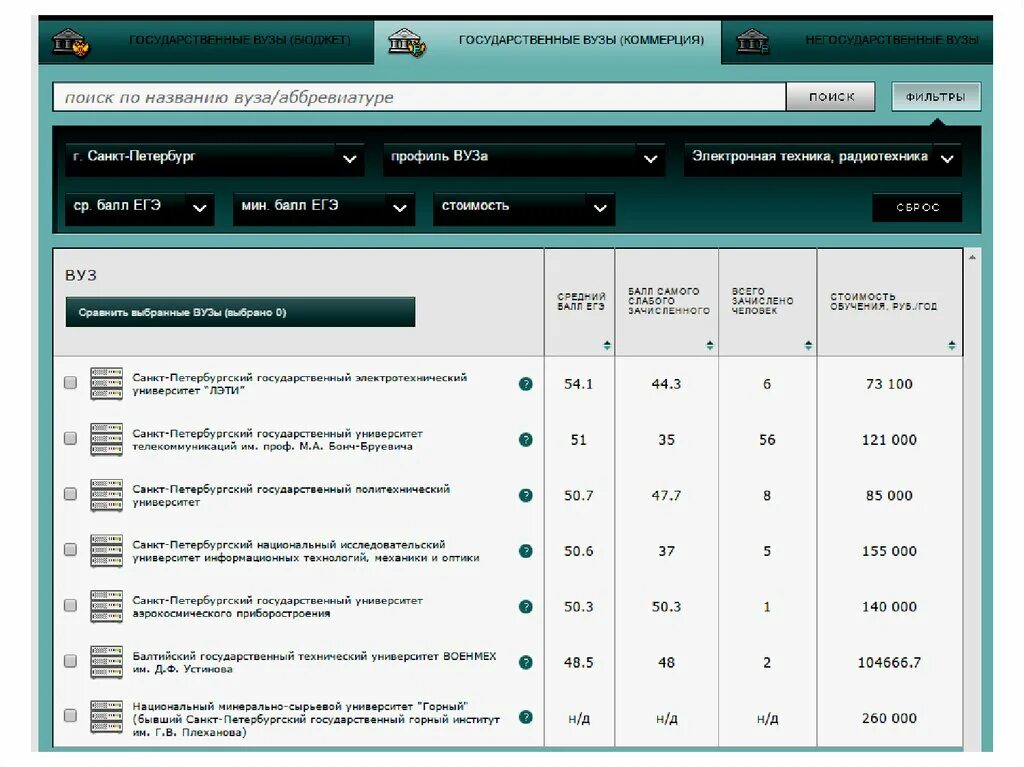This screenshot has width=1024, height=767.
Task: Click the state universities budget building icon
Action: (x=71, y=42)
